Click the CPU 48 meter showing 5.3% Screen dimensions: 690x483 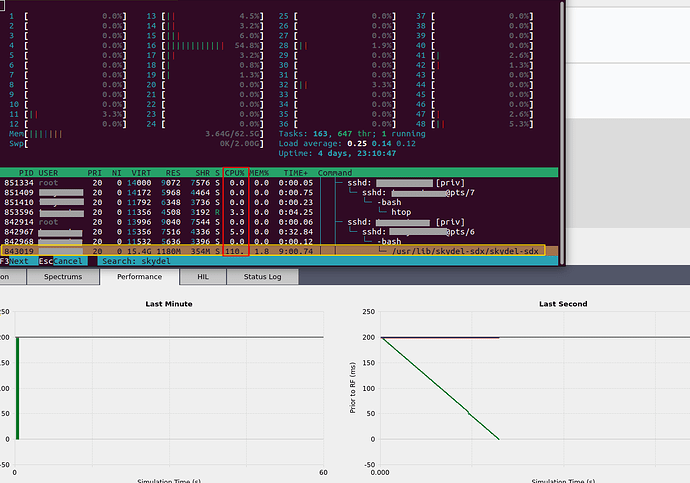474,124
